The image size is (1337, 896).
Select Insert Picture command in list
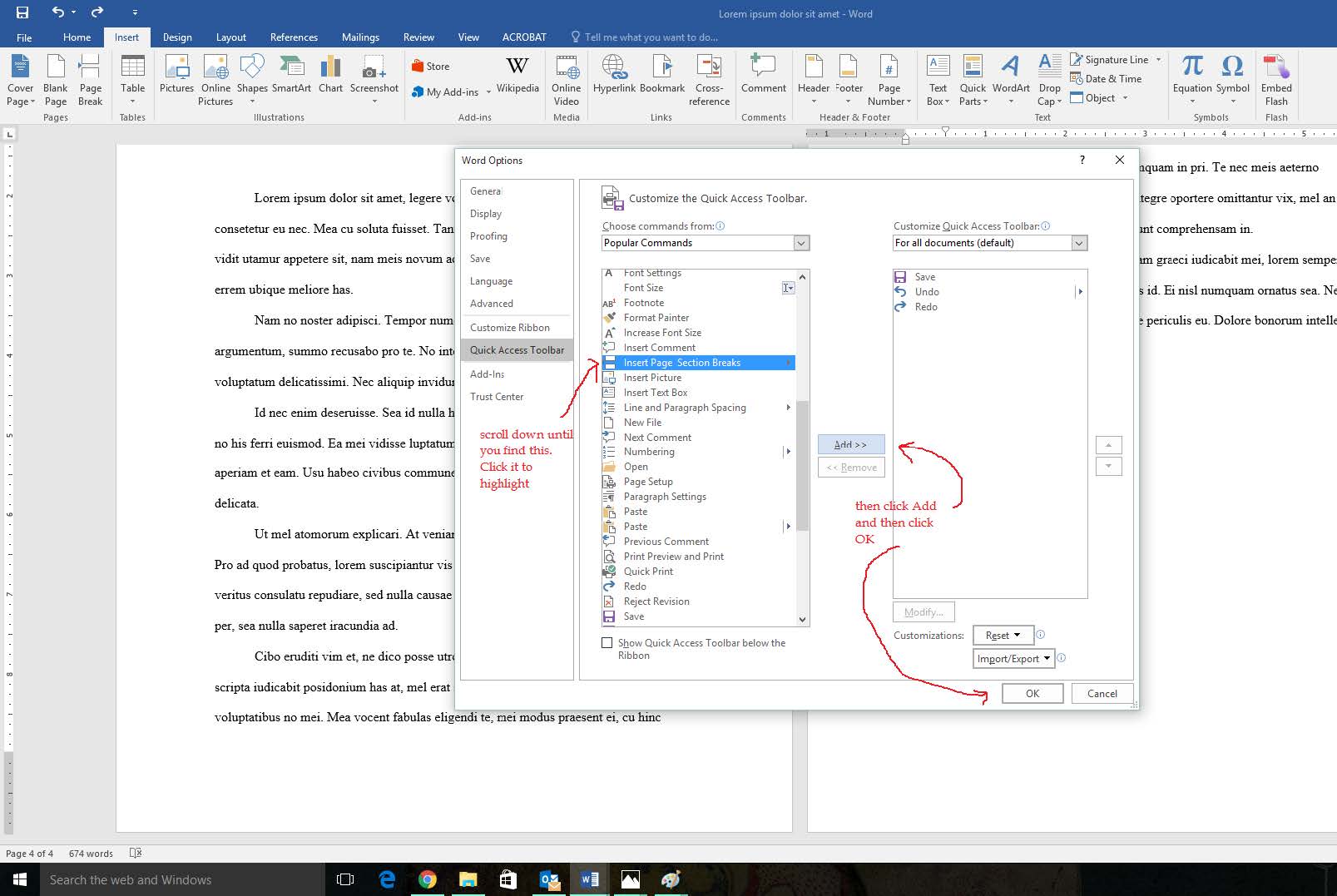[x=698, y=378]
